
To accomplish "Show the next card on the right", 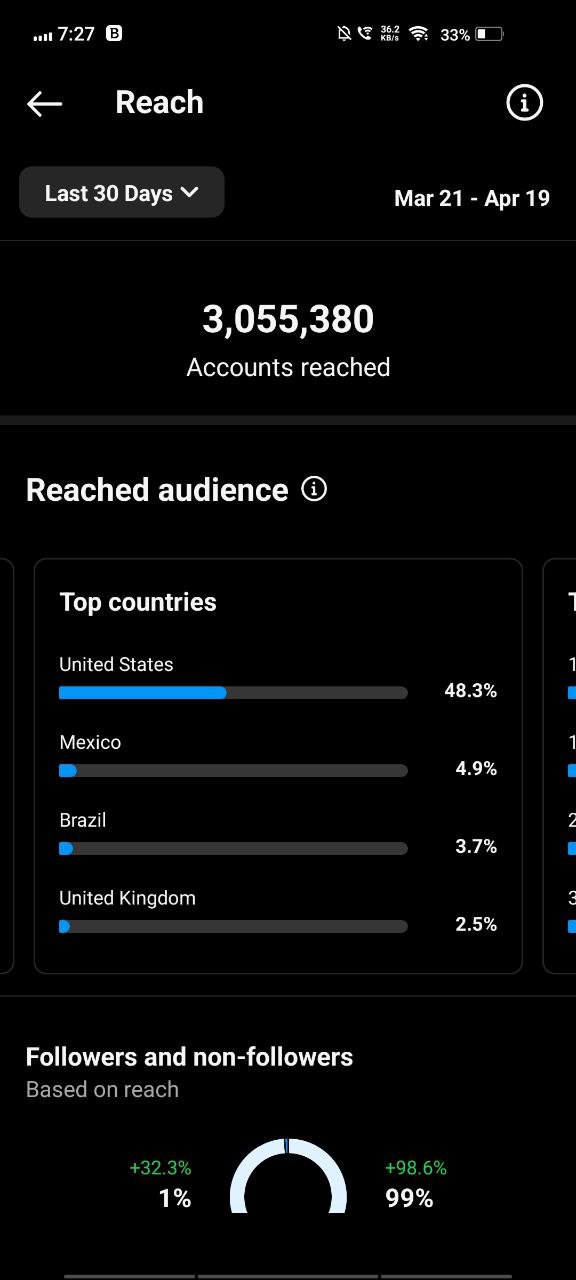I will coord(560,766).
